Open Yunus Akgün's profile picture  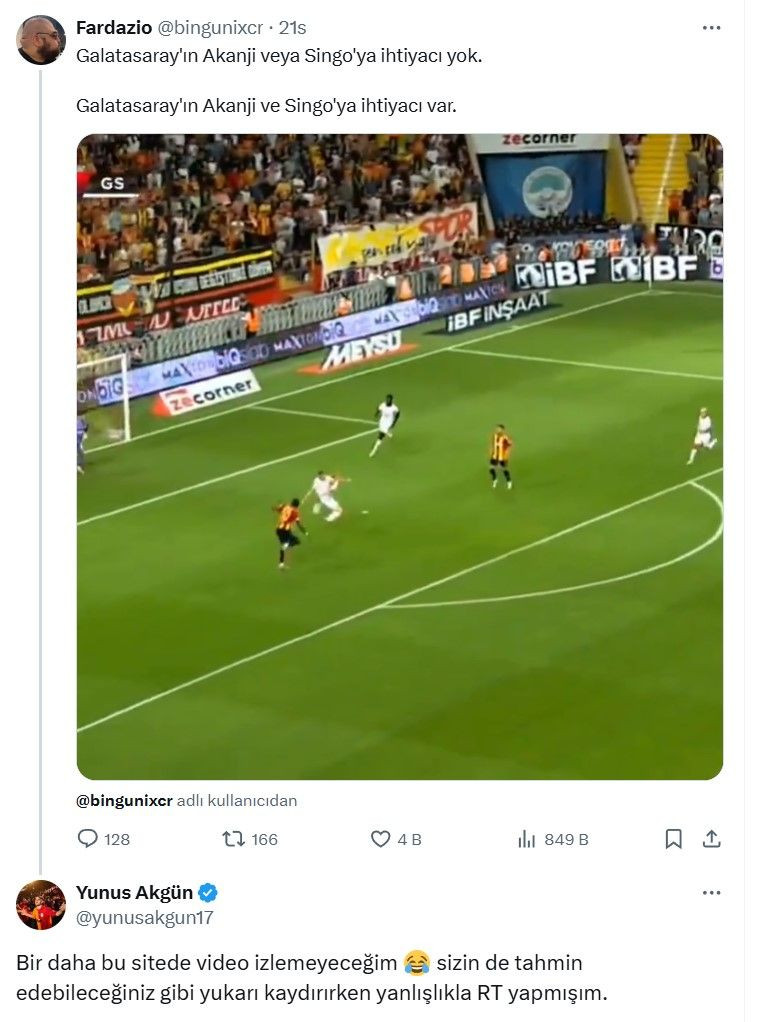point(40,905)
